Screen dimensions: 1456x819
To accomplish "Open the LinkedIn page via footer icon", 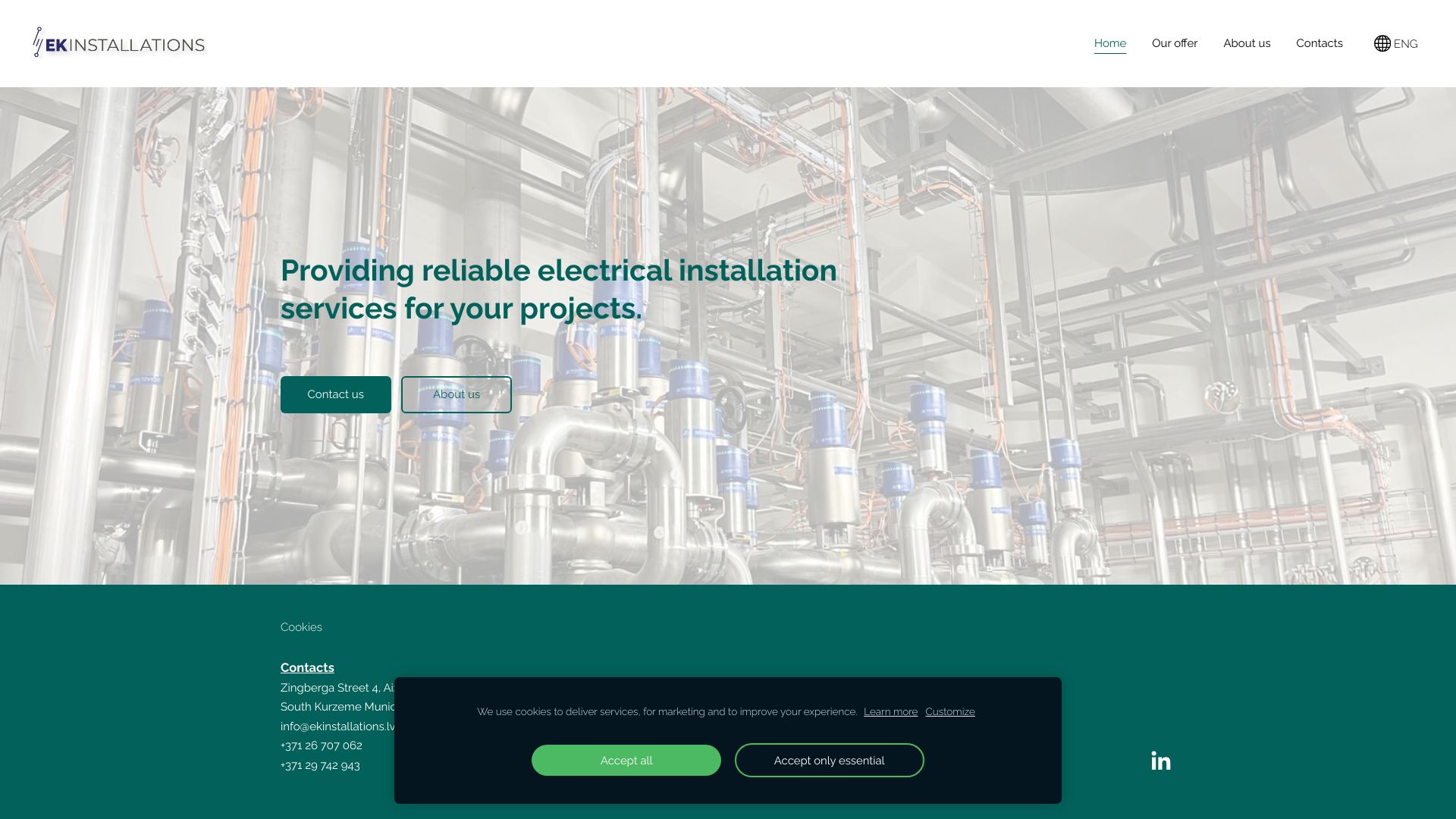I will [x=1159, y=760].
